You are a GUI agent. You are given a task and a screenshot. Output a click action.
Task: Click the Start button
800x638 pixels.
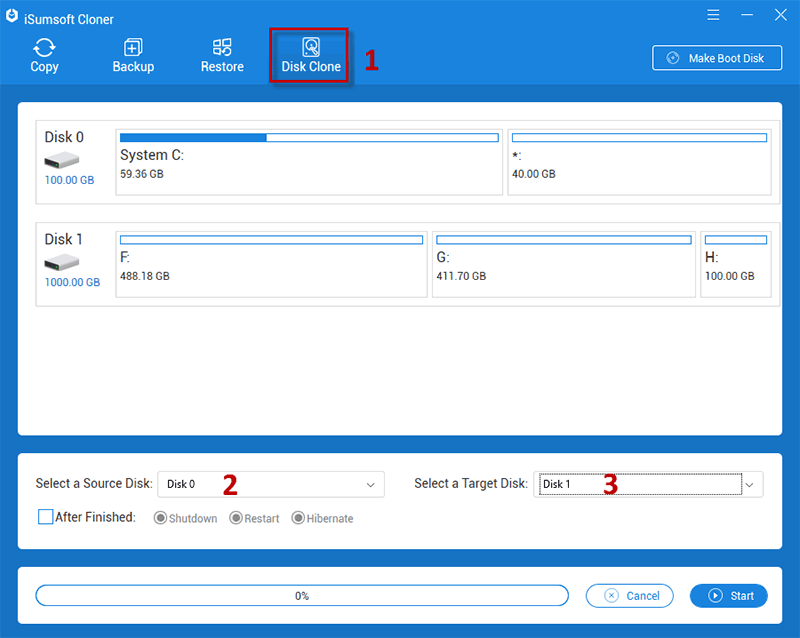[x=729, y=596]
